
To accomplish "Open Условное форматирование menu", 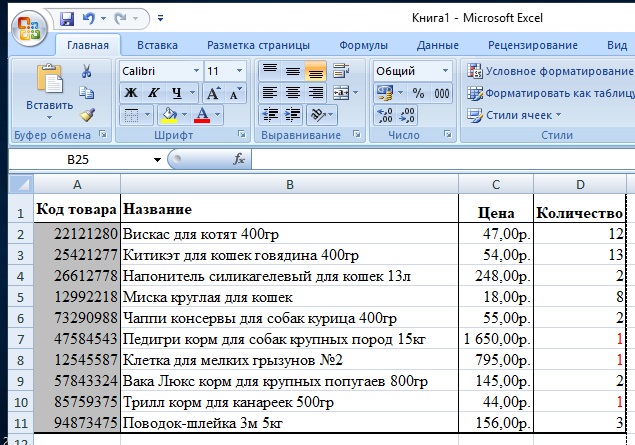I will point(550,71).
